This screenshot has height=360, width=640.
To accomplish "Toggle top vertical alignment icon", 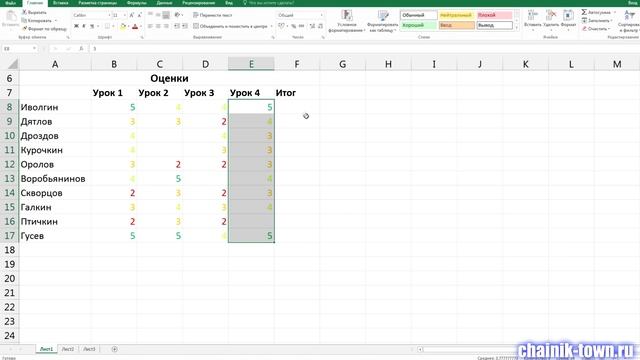I will (150, 15).
